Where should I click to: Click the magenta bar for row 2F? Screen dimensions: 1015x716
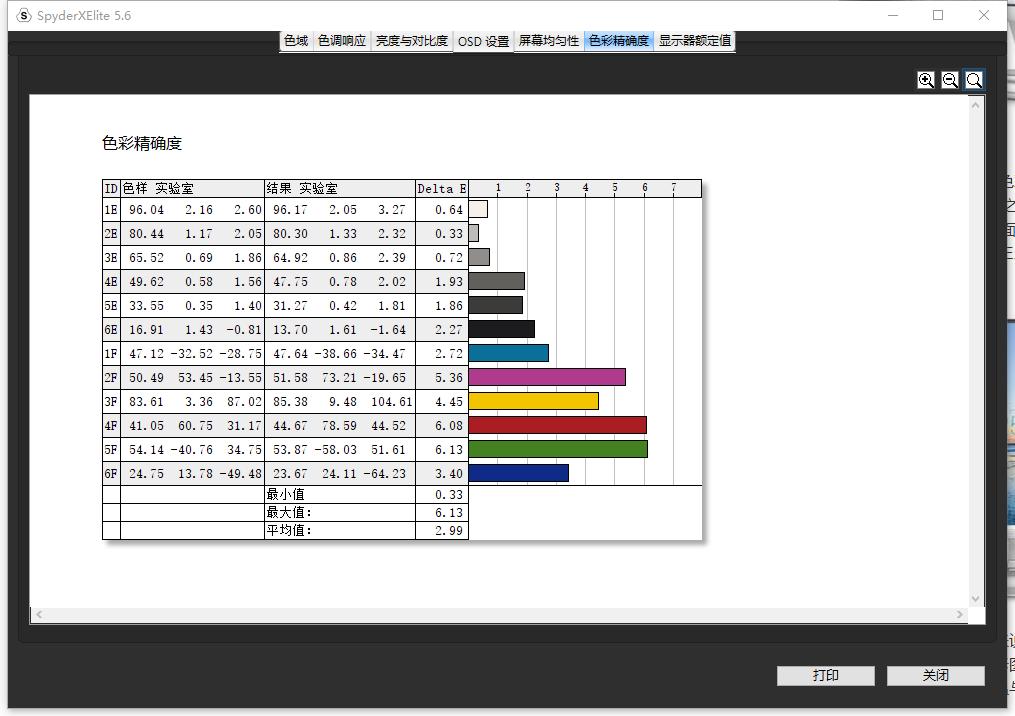[545, 377]
